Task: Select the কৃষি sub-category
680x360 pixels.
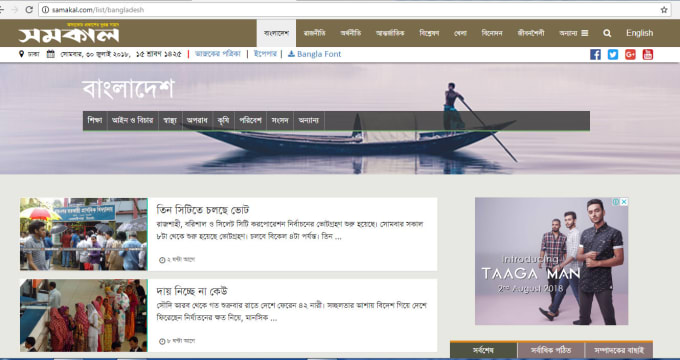Action: (223, 121)
